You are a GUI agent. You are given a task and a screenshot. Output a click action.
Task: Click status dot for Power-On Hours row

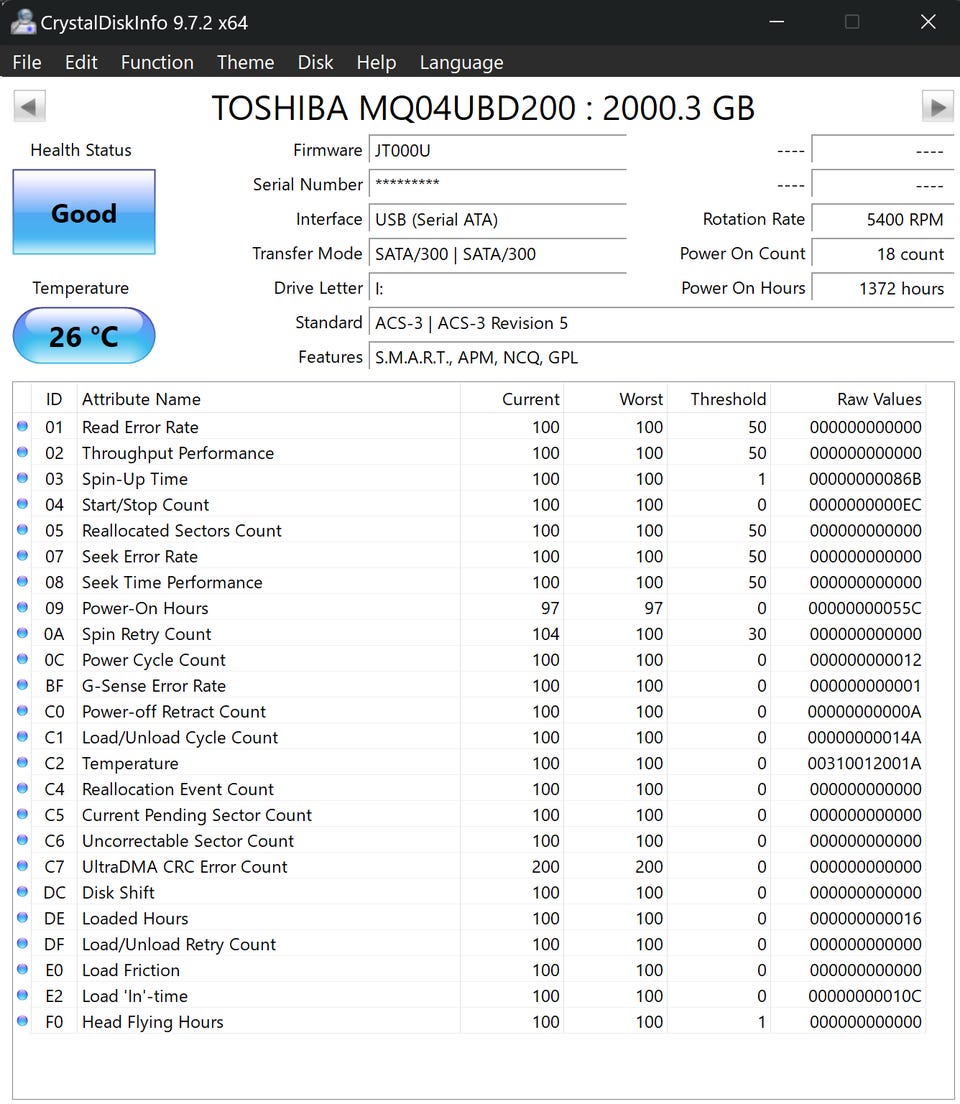[23, 607]
